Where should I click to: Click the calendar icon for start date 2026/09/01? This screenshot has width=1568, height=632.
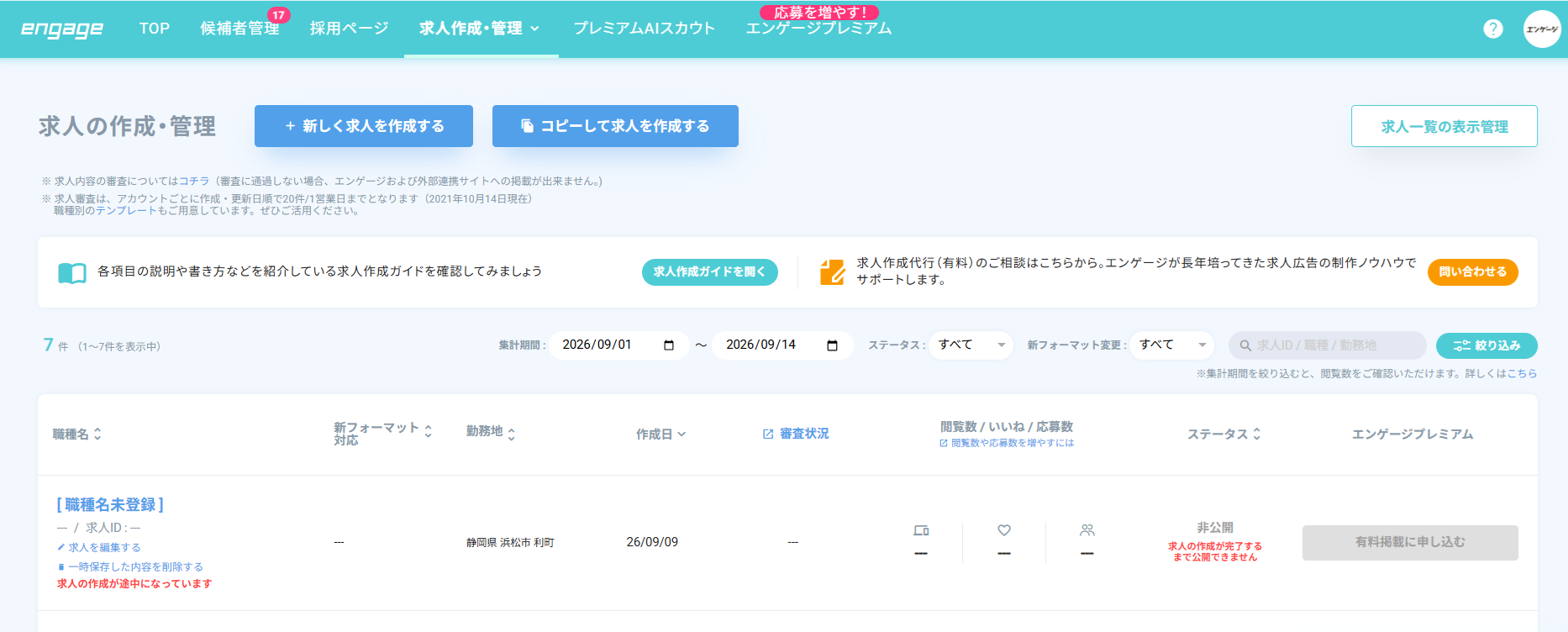tap(669, 345)
